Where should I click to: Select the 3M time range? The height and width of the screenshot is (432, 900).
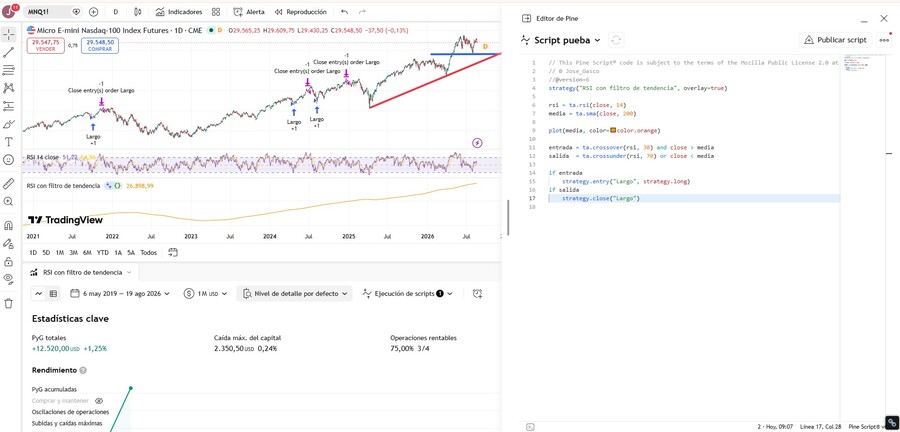(73, 252)
